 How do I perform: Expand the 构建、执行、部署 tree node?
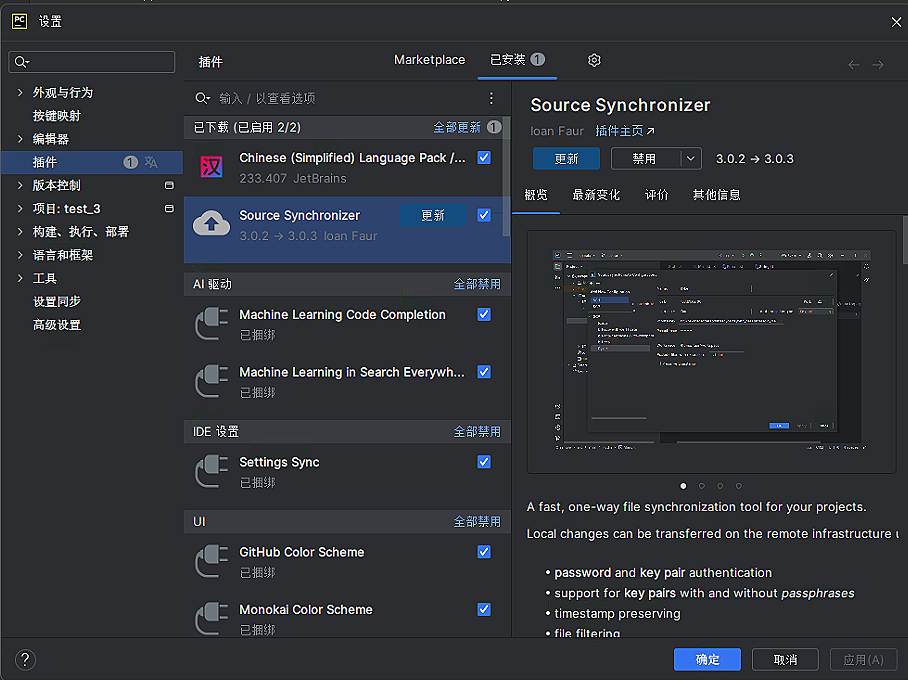pyautogui.click(x=20, y=232)
